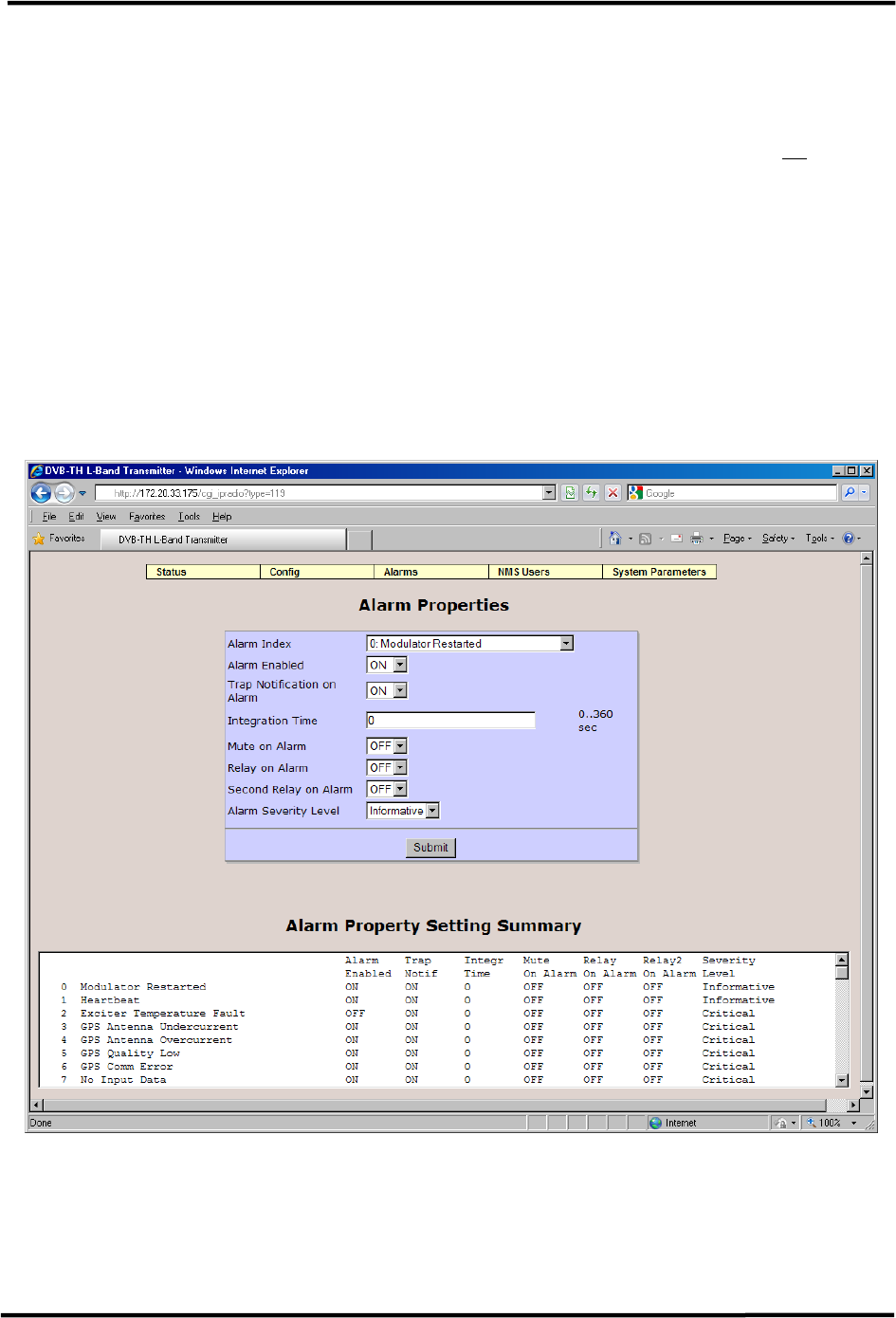This screenshot has height=1318, width=896.
Task: Go to the Config page tab
Action: click(317, 572)
